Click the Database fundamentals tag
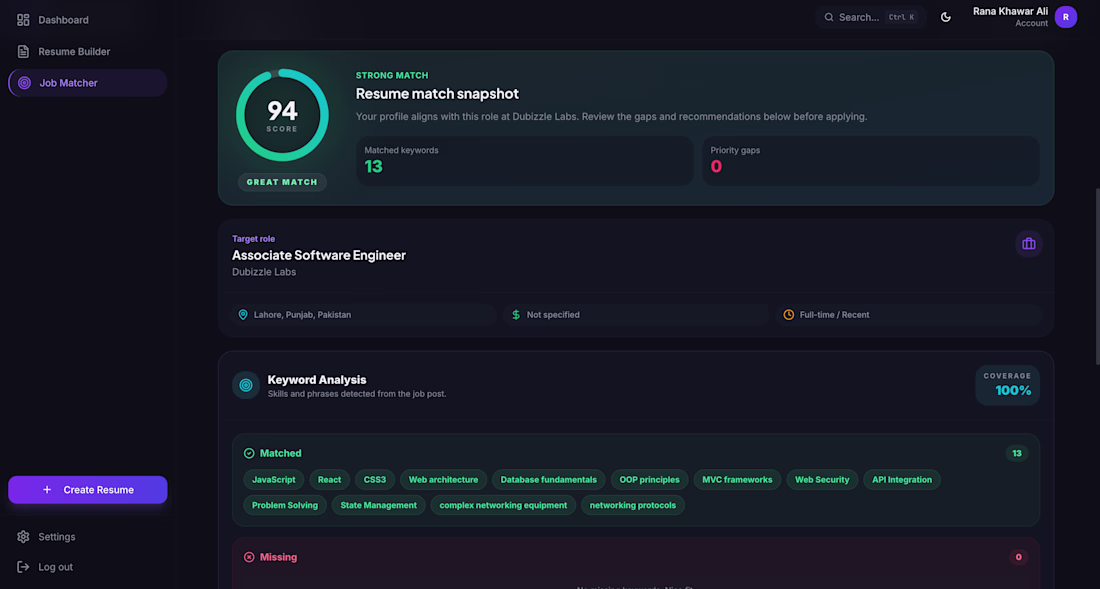Screen dimensions: 1100x589 (x=549, y=480)
